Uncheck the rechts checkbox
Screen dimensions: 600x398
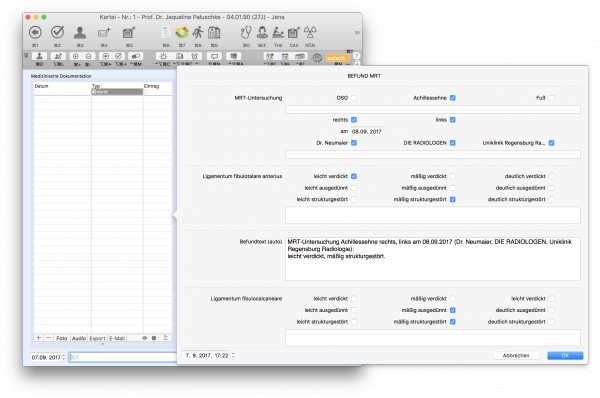[354, 120]
